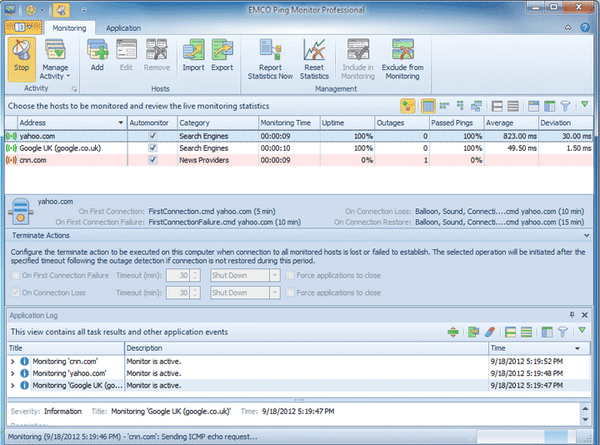Switch to the Application tab
Screen dimensions: 600x445
pyautogui.click(x=123, y=29)
